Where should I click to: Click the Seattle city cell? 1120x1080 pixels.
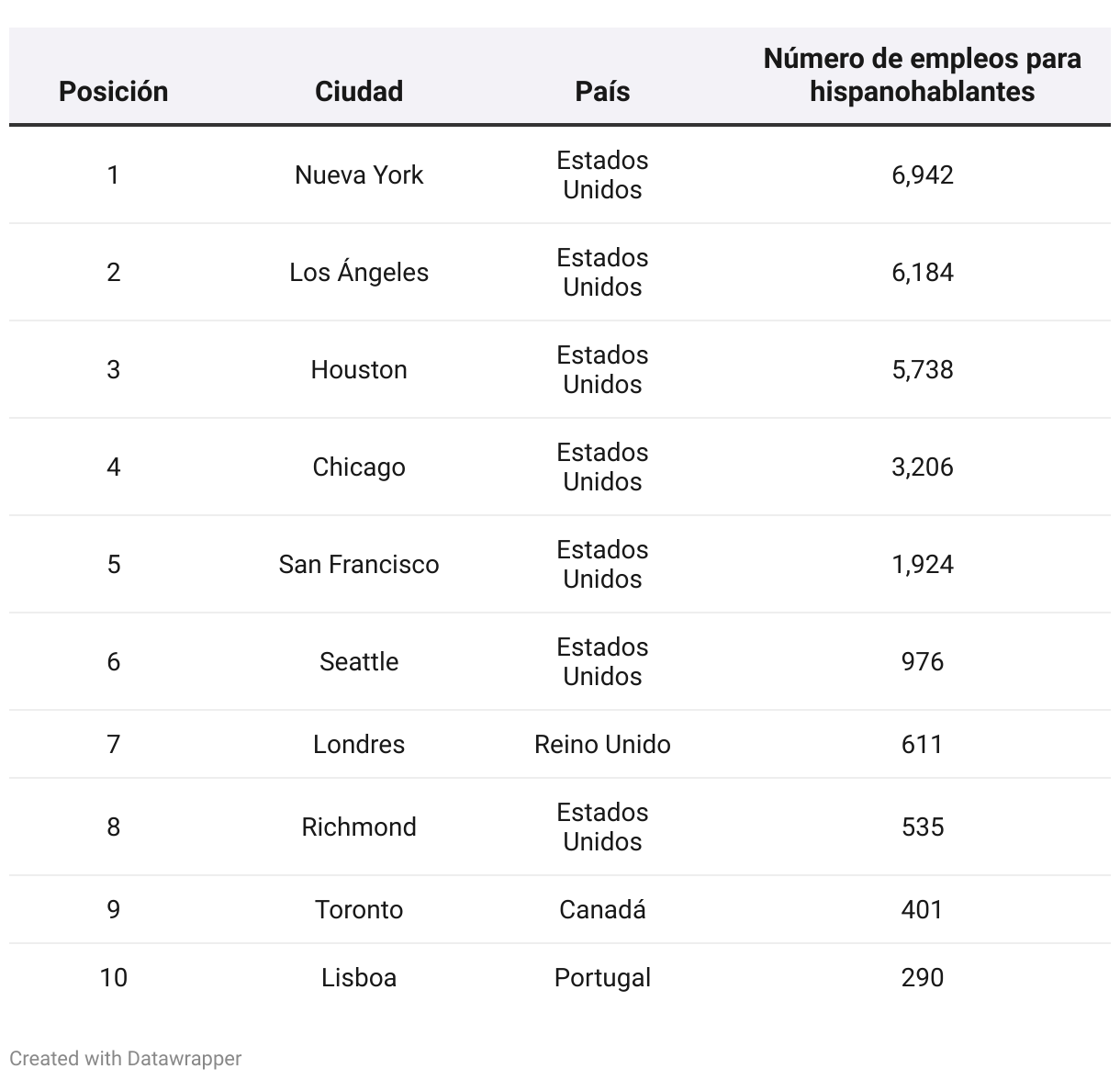[x=359, y=661]
